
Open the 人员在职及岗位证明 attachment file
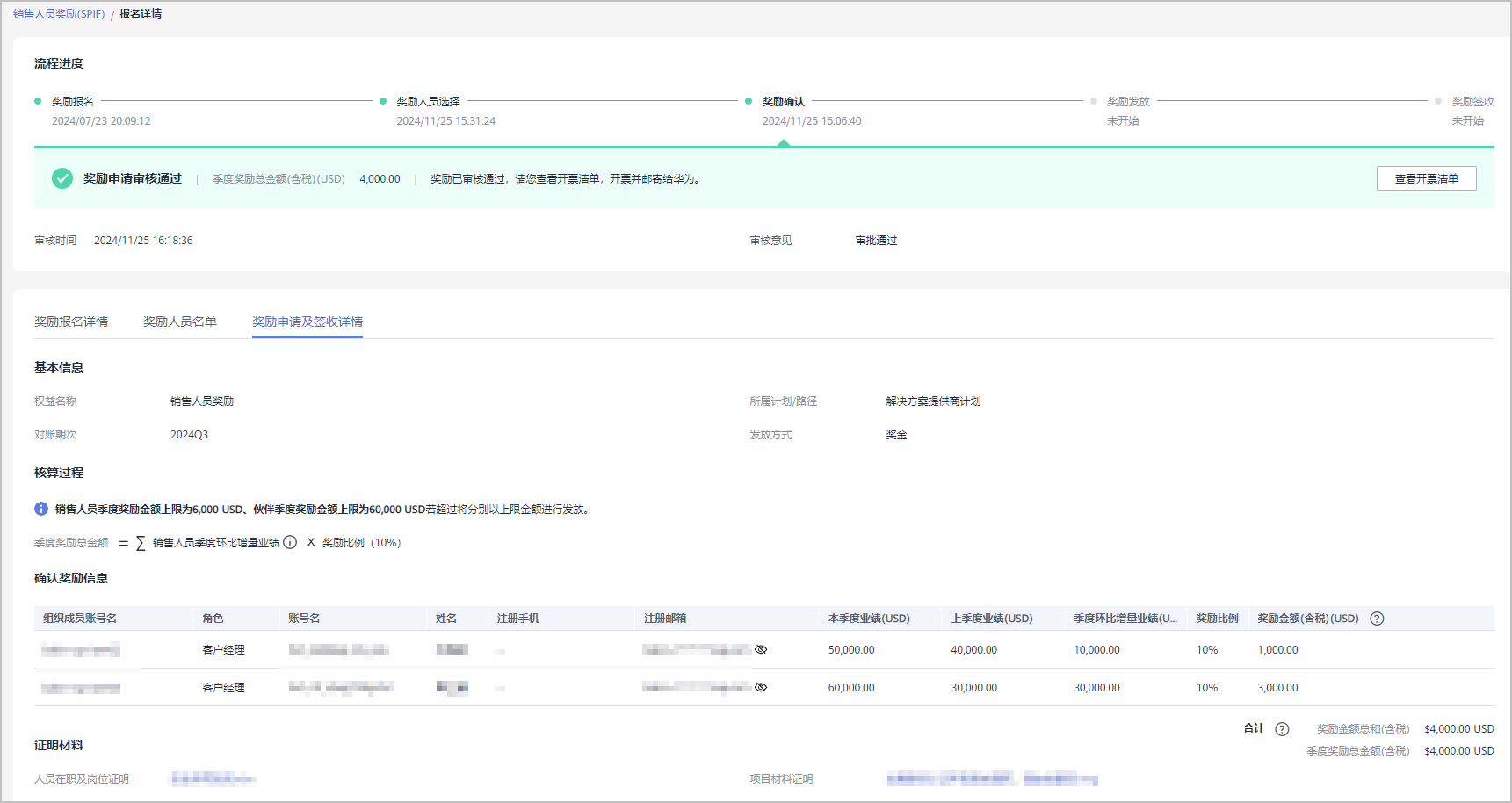213,778
